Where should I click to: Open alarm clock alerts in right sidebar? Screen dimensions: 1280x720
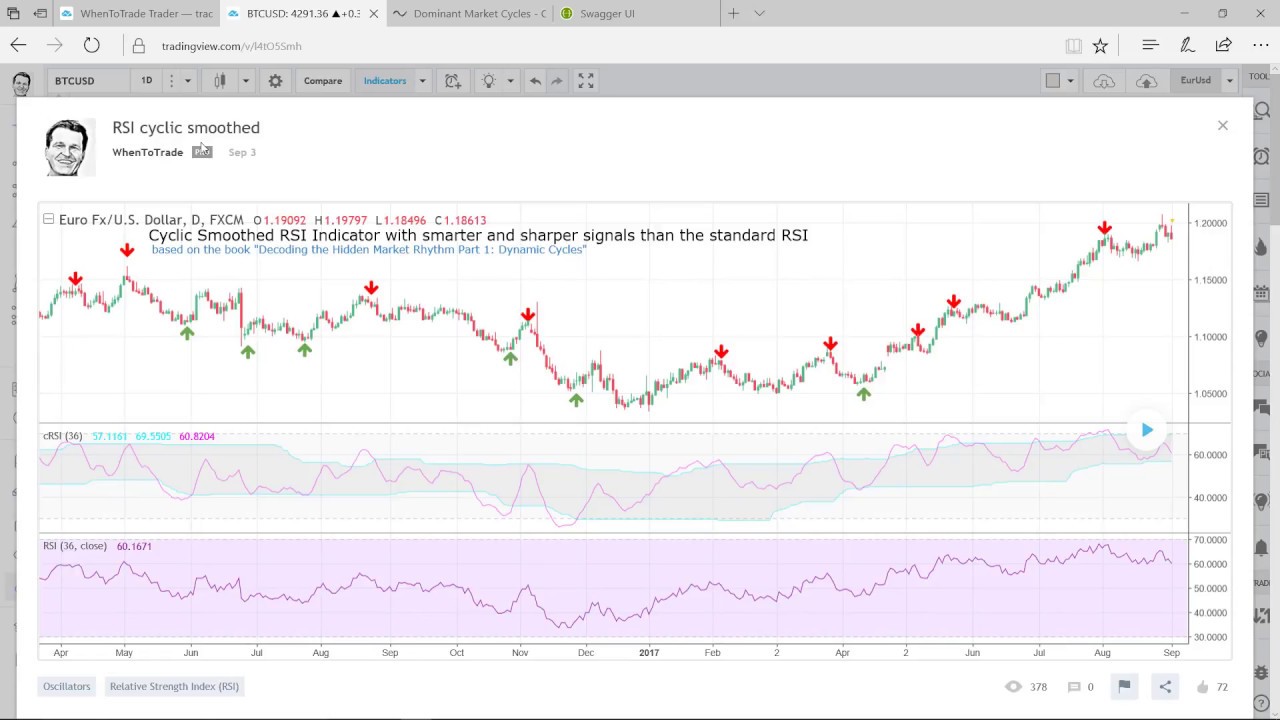pyautogui.click(x=1261, y=157)
